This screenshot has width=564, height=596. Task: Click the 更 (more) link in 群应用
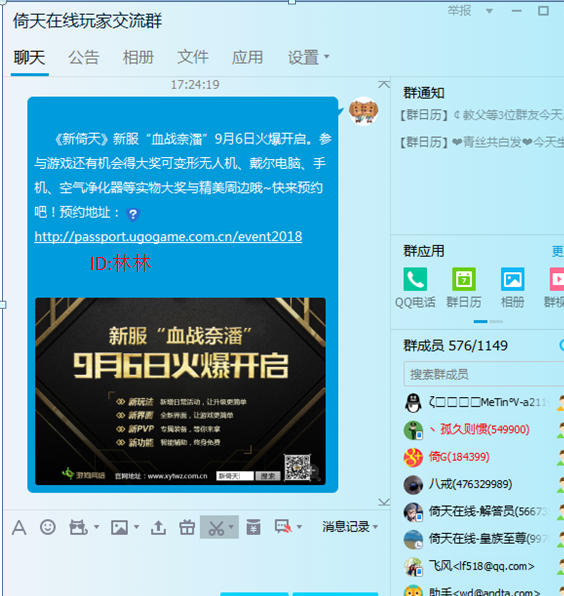558,251
